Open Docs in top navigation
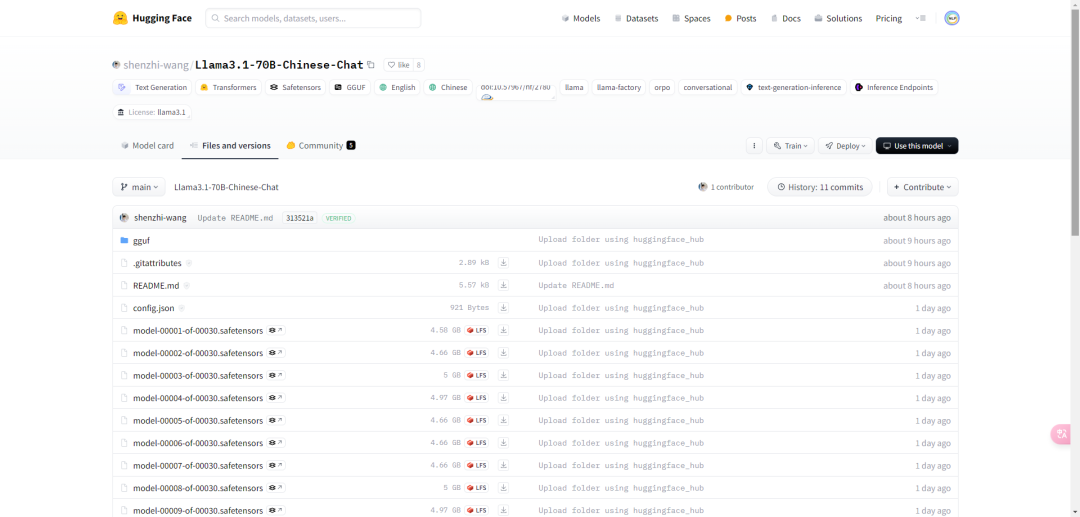 tap(786, 19)
